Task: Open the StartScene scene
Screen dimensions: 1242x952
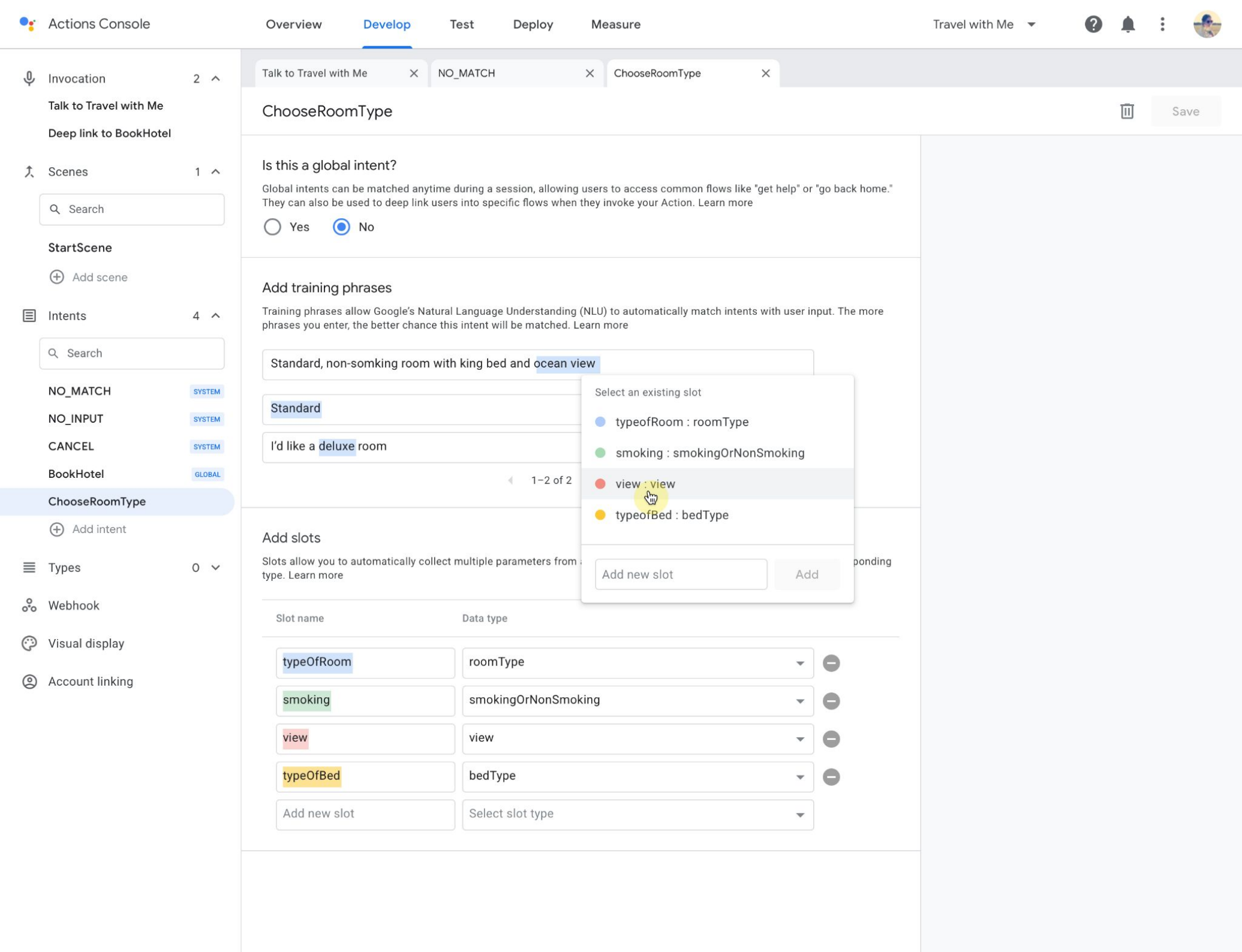Action: click(x=80, y=248)
